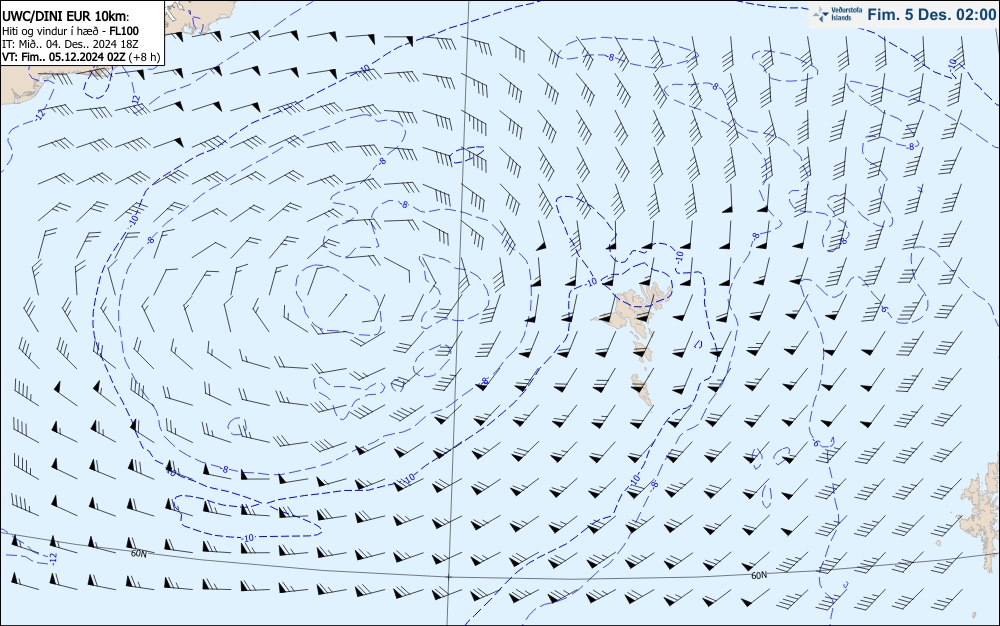The width and height of the screenshot is (1000, 626).
Task: Click the -12 contour label south of the 60N line
Action: 54,557
